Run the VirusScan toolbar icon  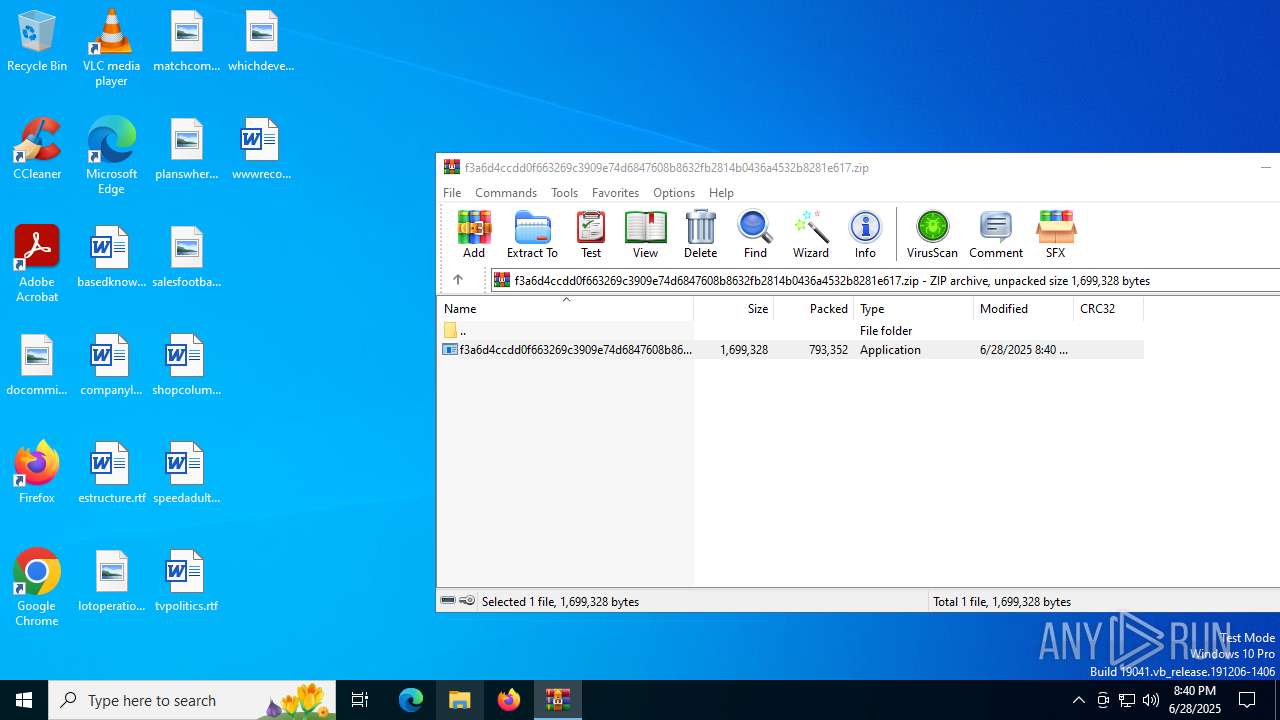[932, 235]
